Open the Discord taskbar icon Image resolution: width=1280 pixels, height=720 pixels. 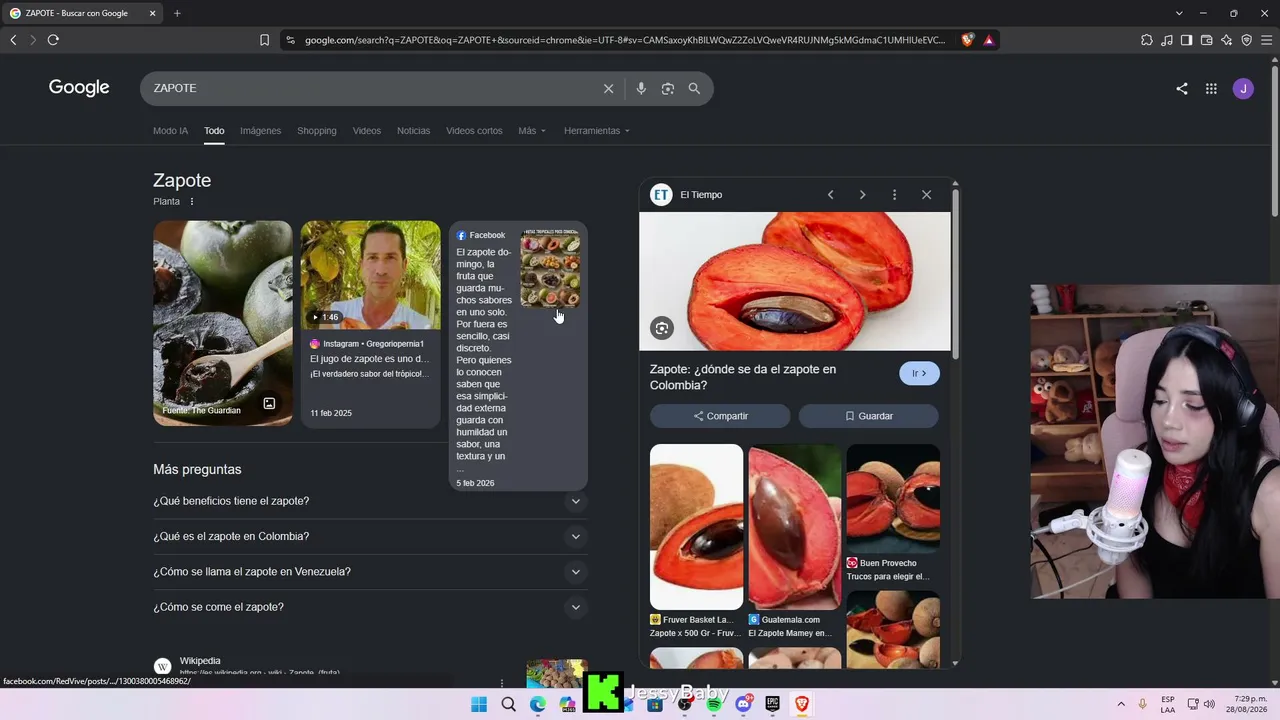click(743, 704)
